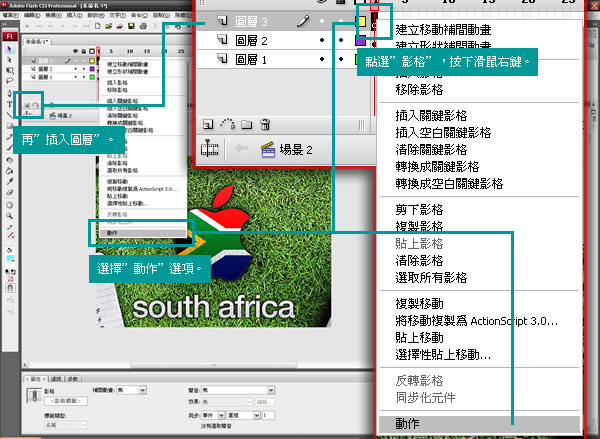Select layer 圖層 1 in enlarged timeline

pos(251,59)
